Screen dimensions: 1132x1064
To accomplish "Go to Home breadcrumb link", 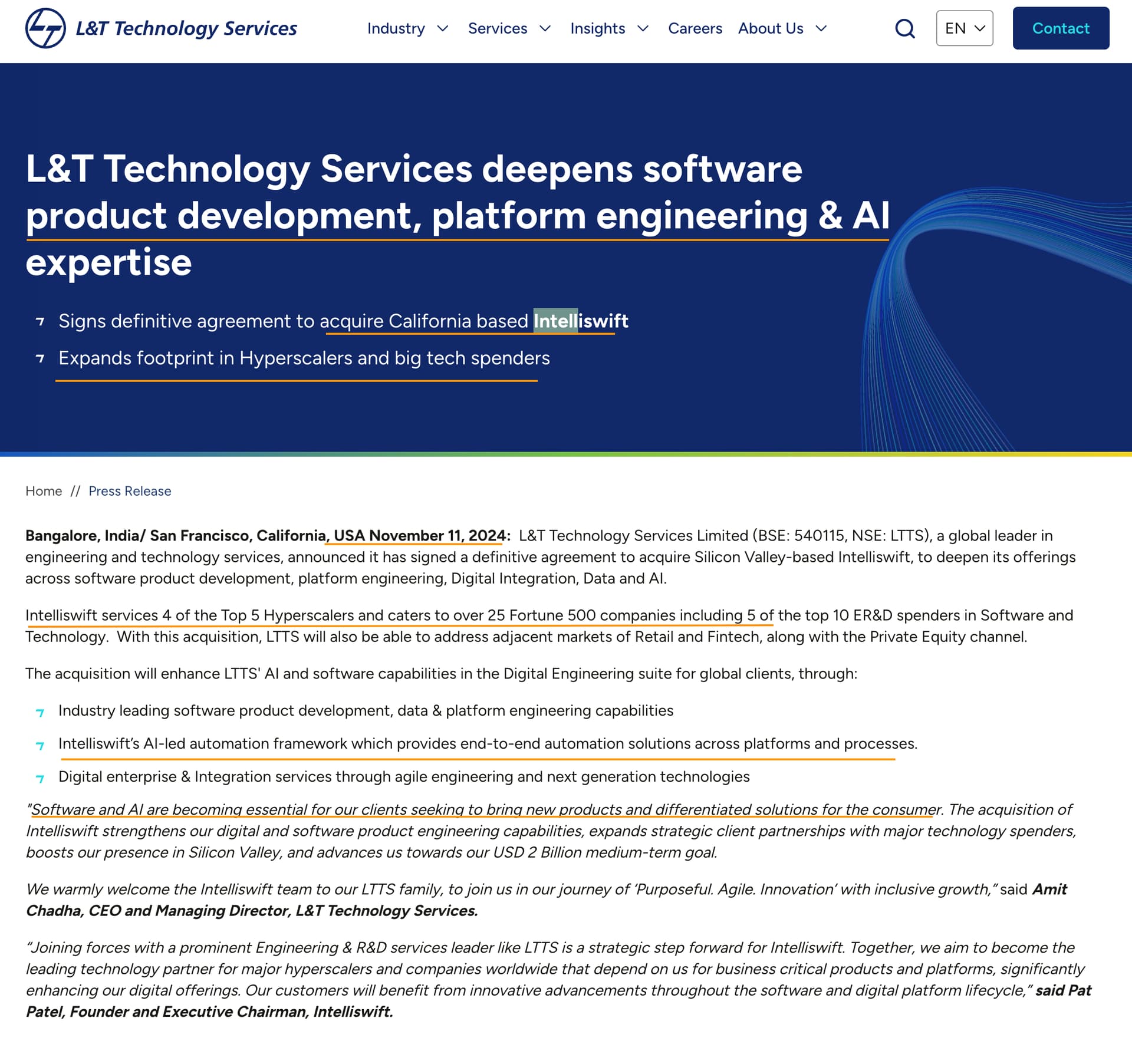I will pyautogui.click(x=44, y=491).
